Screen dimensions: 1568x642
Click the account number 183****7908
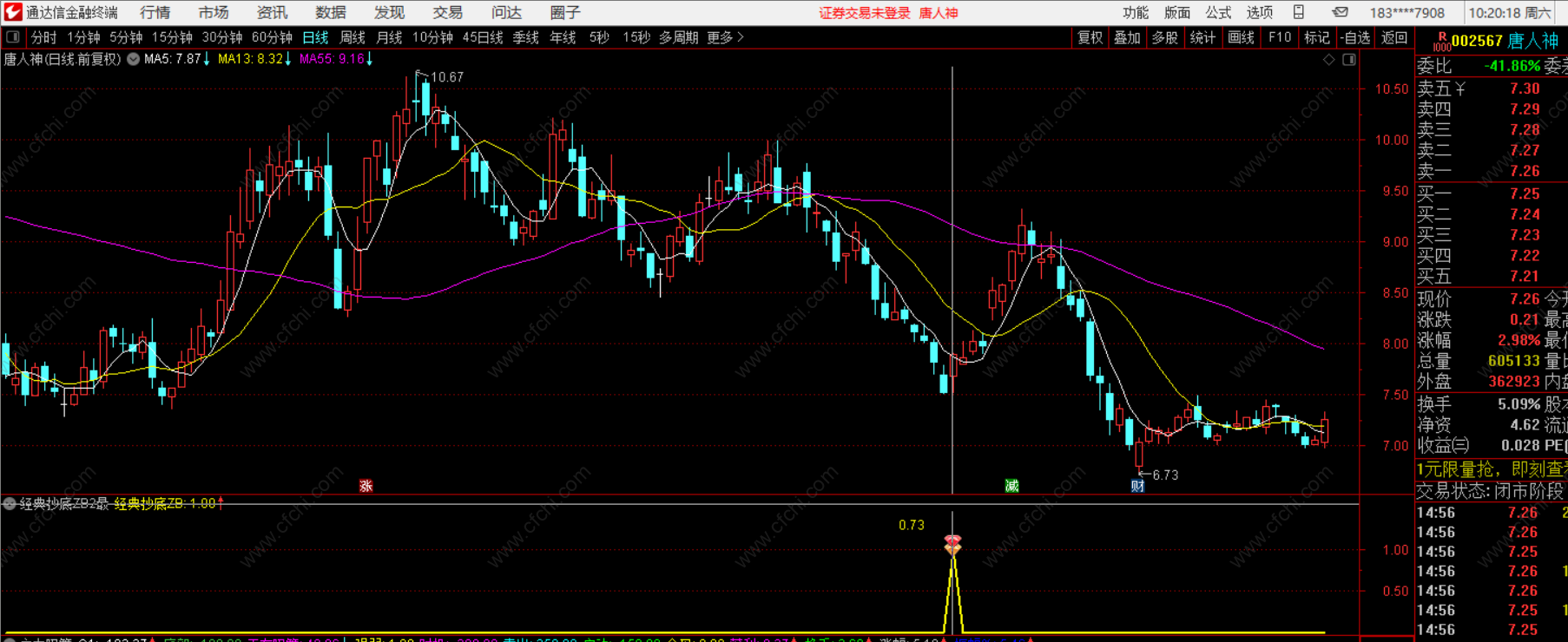(x=1407, y=13)
